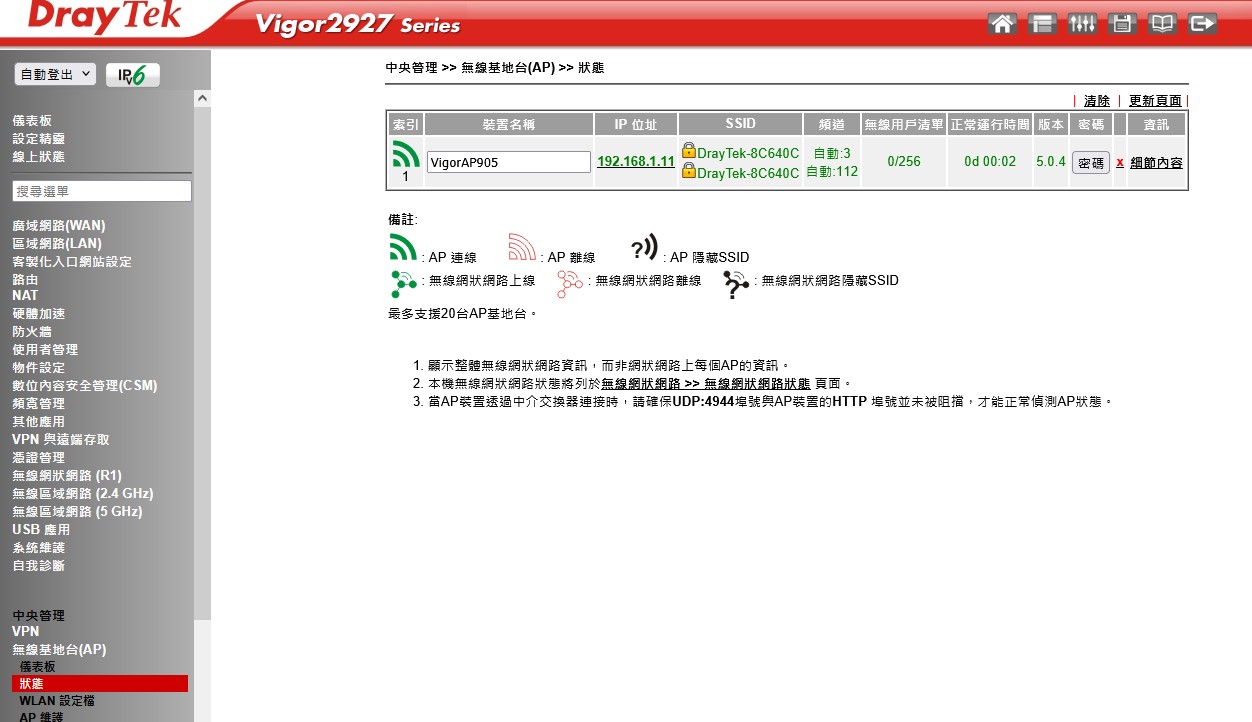Image resolution: width=1252 pixels, height=722 pixels.
Task: Click the 細節內容 details link
Action: point(1156,163)
